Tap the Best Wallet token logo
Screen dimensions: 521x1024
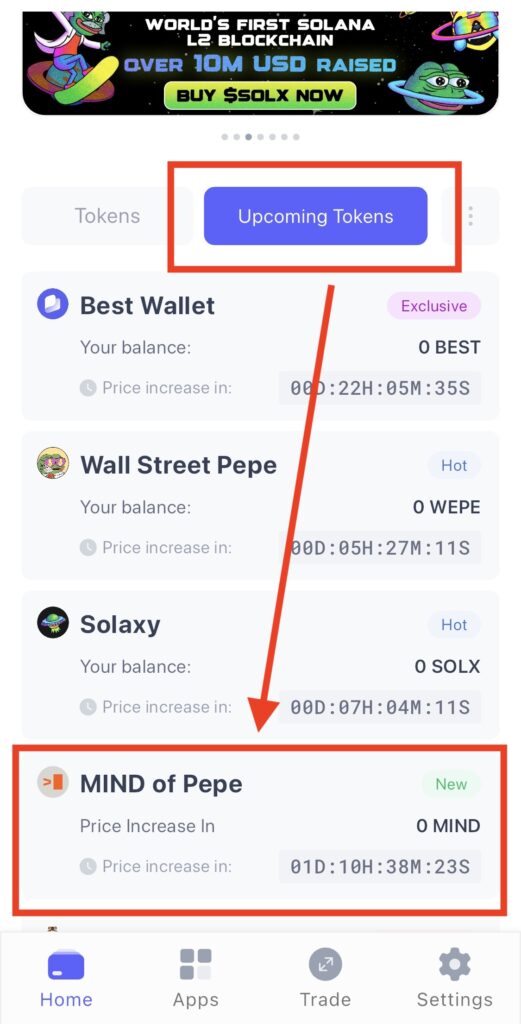(52, 304)
